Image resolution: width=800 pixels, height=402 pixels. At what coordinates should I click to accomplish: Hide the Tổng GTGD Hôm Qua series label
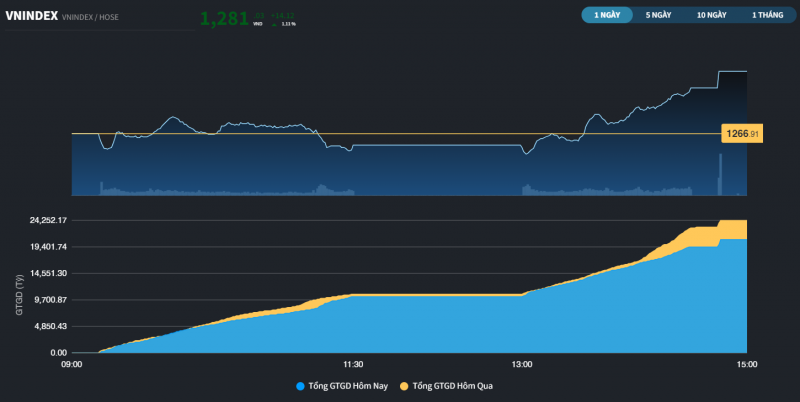point(453,385)
